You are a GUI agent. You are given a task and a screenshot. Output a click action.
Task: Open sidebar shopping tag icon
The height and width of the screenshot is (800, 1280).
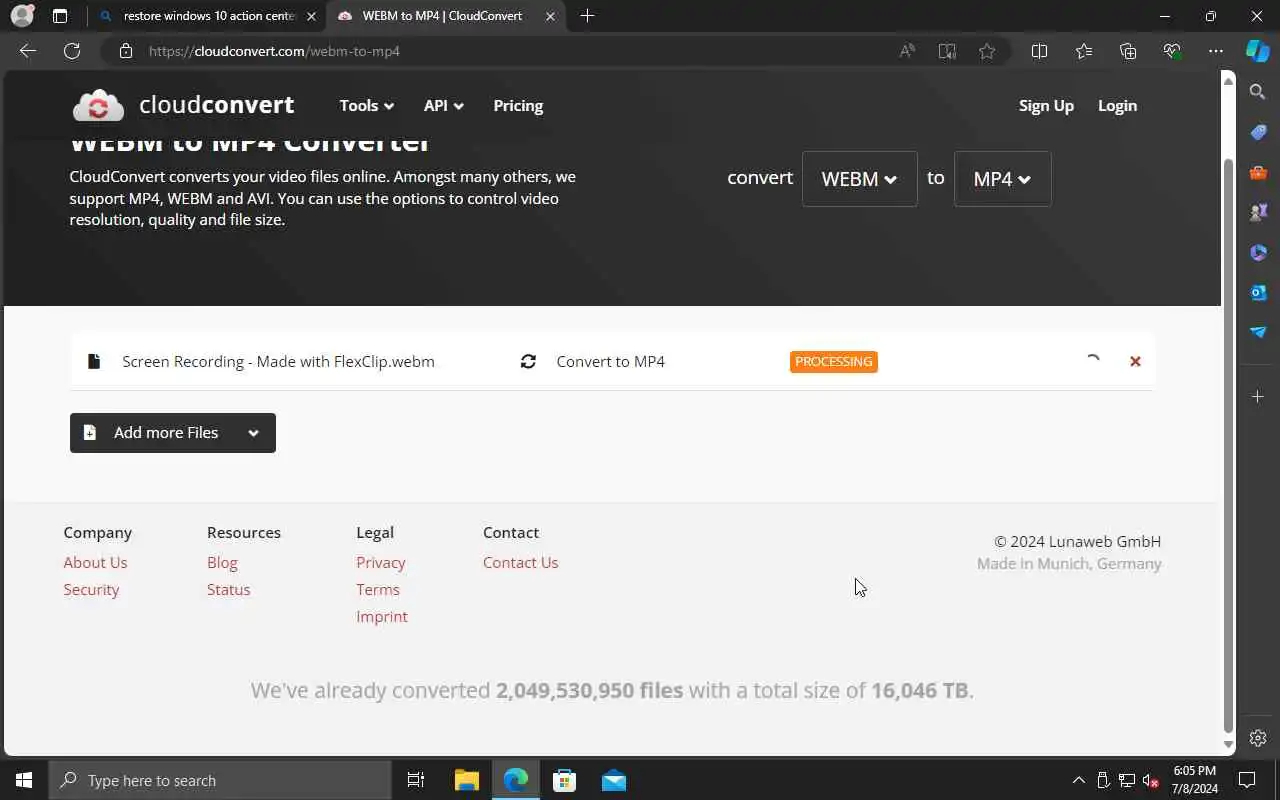1258,132
